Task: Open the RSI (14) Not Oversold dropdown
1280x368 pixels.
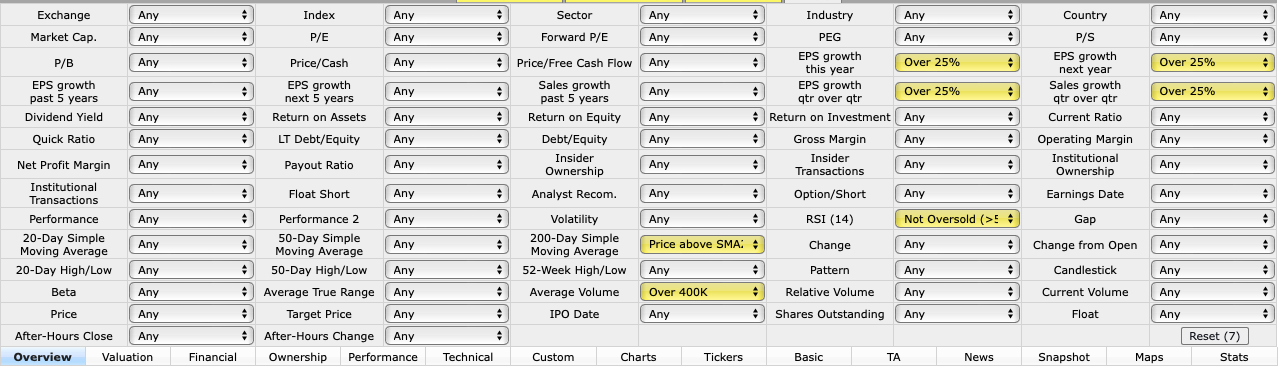Action: (957, 218)
